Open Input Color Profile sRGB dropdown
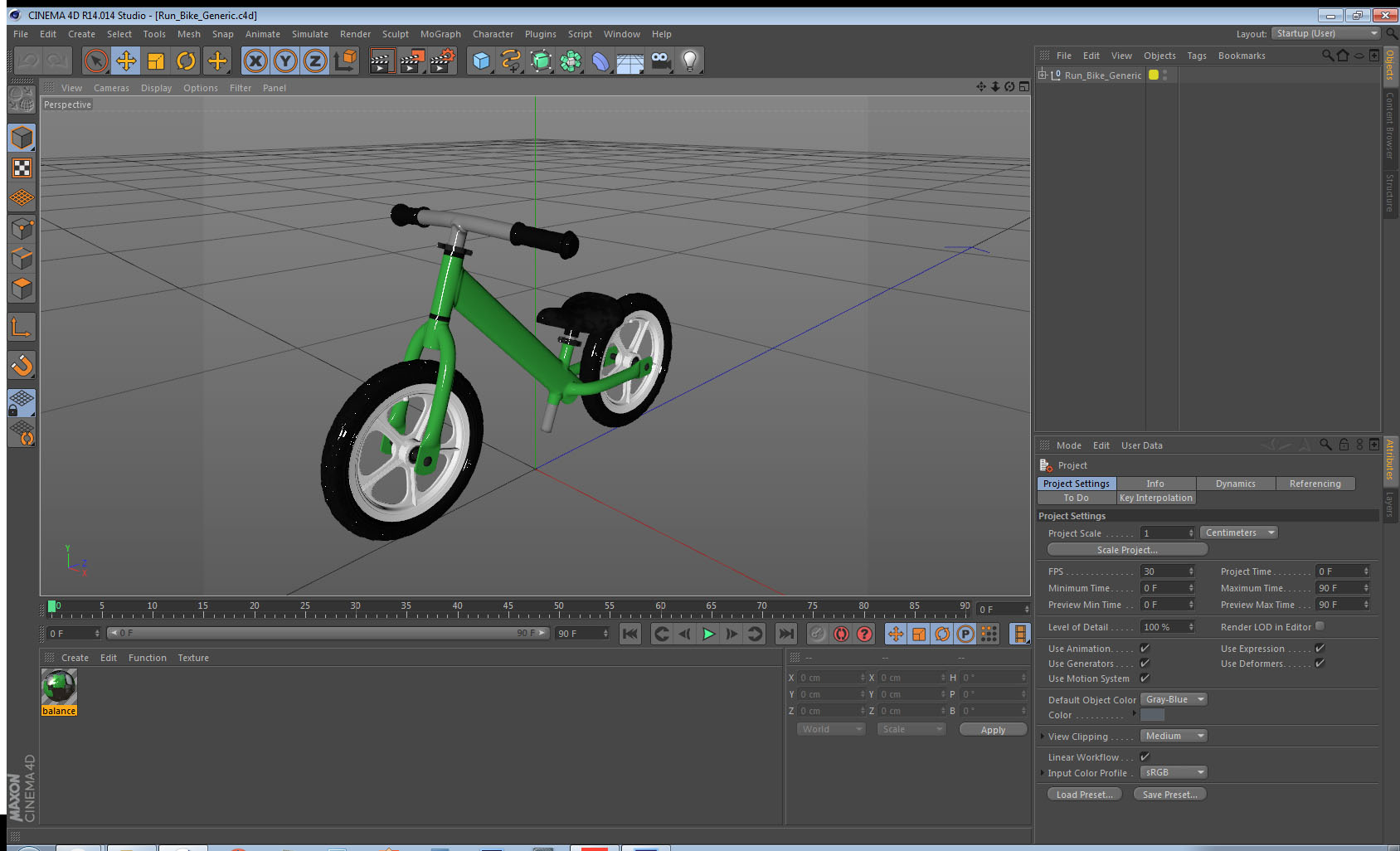This screenshot has width=1400, height=851. pos(1174,772)
